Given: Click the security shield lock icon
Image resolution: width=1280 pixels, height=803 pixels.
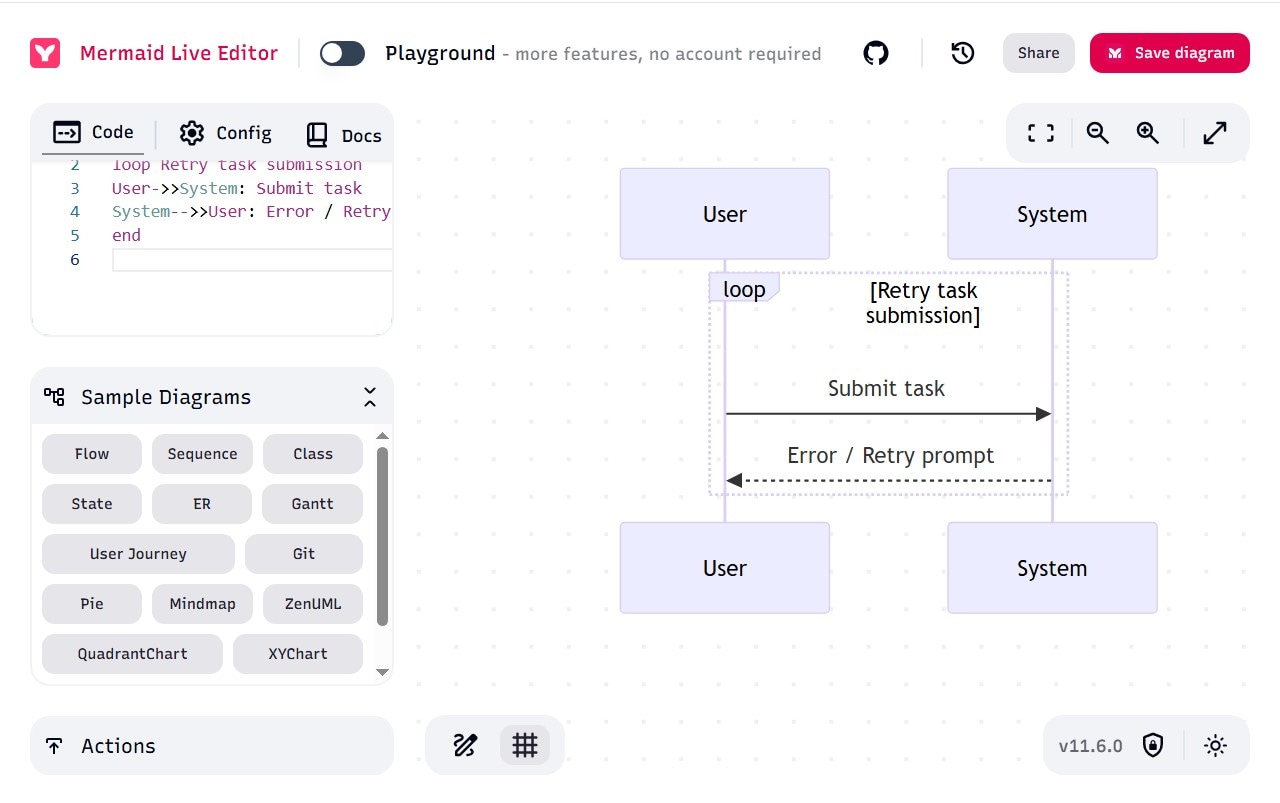Looking at the screenshot, I should (1153, 745).
